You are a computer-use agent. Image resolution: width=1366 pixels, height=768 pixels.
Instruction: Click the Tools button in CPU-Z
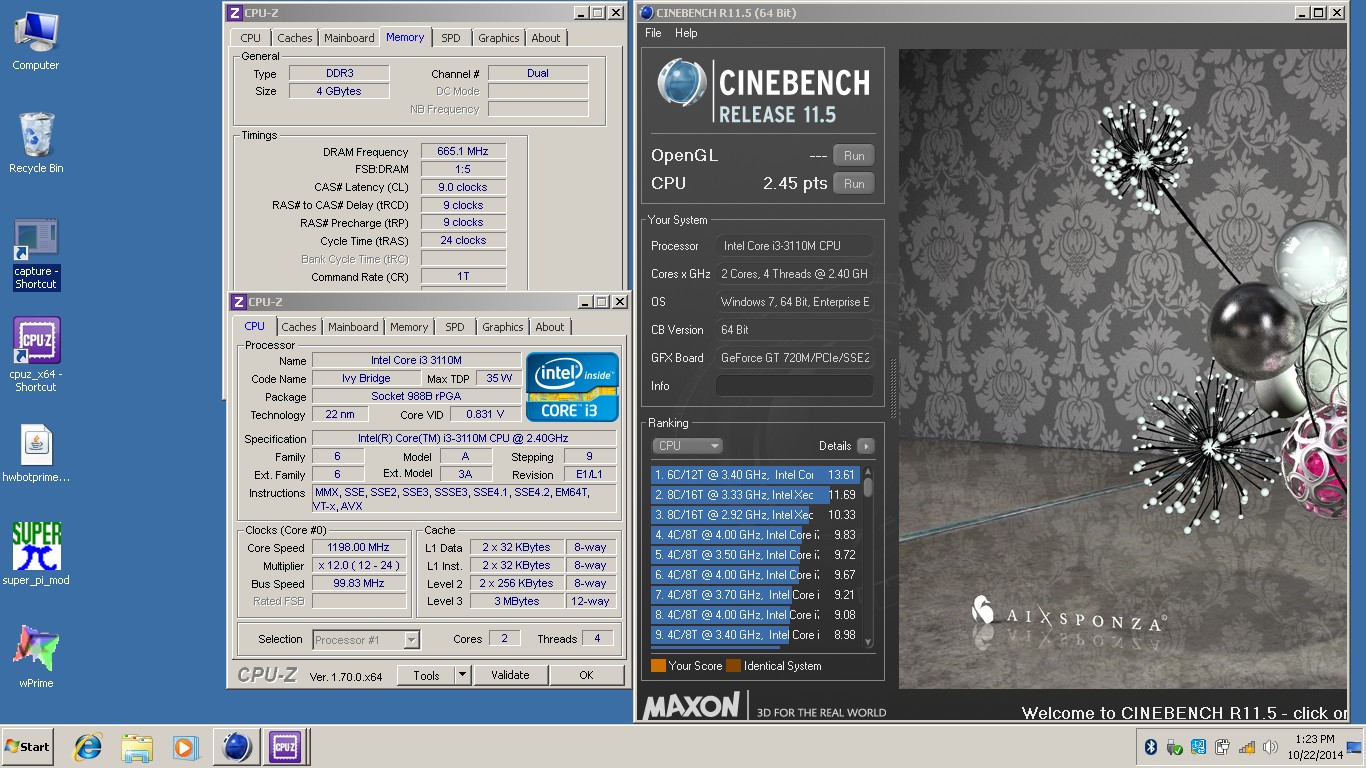pos(426,675)
